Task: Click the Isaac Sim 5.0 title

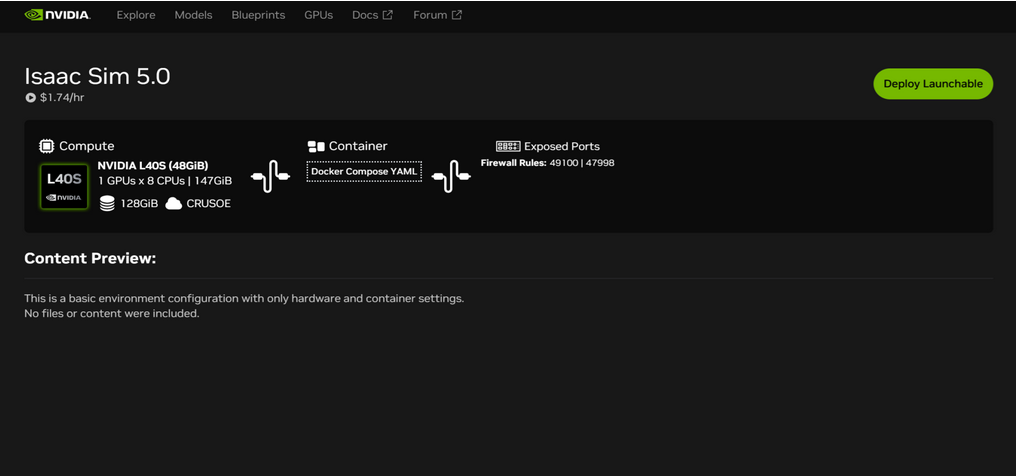Action: pyautogui.click(x=97, y=76)
